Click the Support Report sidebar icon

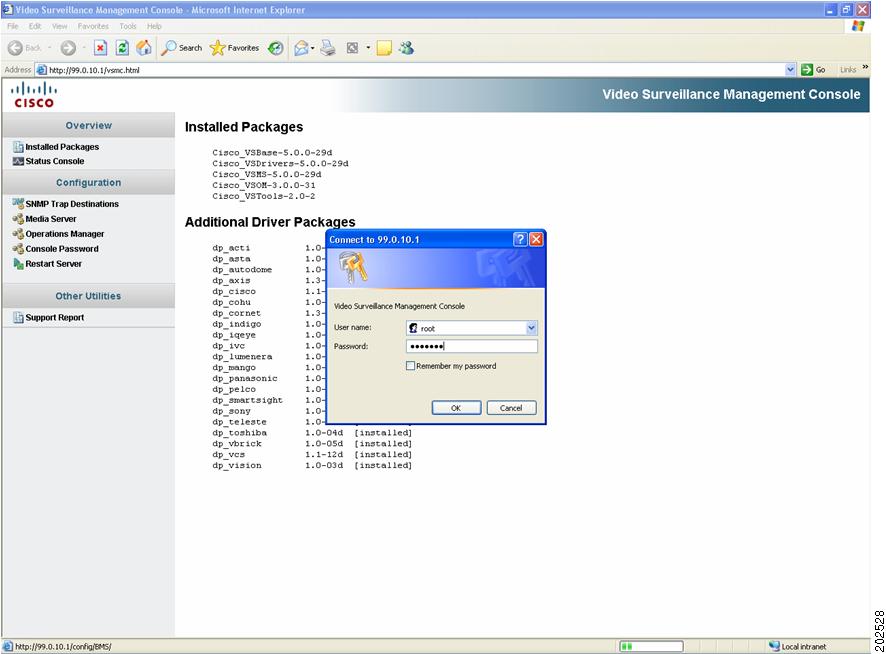coord(18,318)
